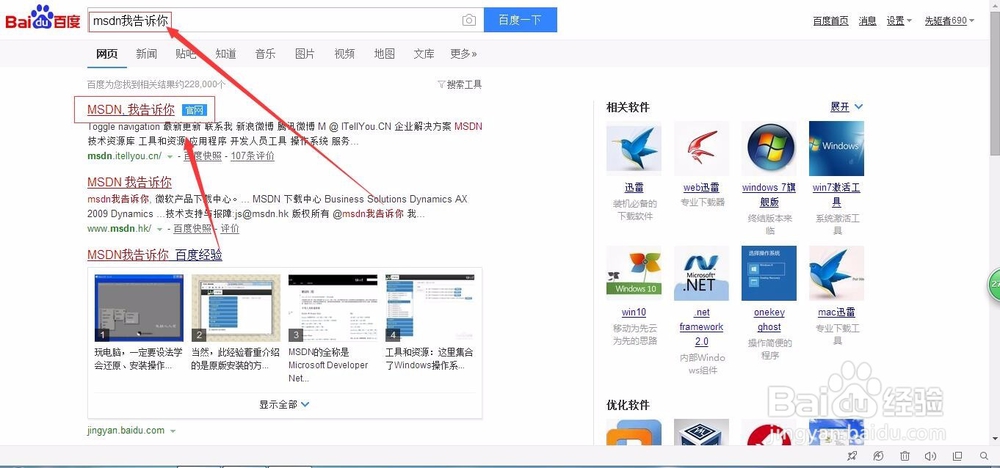Image resolution: width=1000 pixels, height=468 pixels.
Task: Click the camera image-search icon
Action: click(469, 20)
